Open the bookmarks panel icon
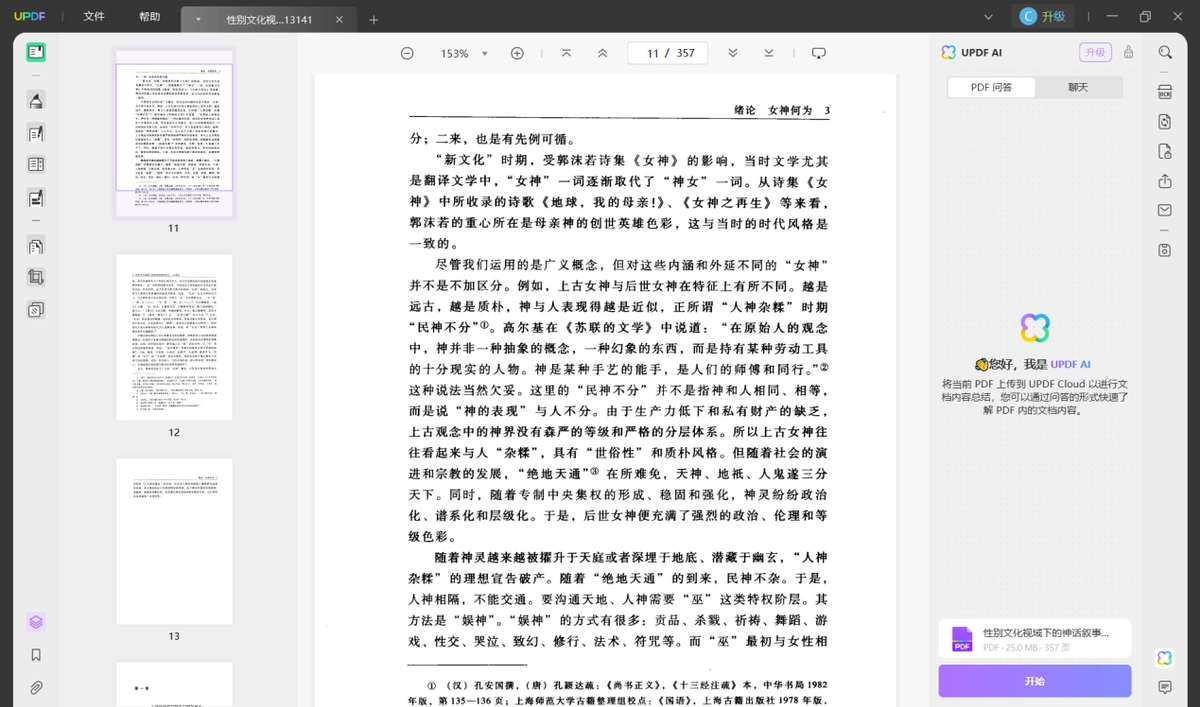 point(36,655)
